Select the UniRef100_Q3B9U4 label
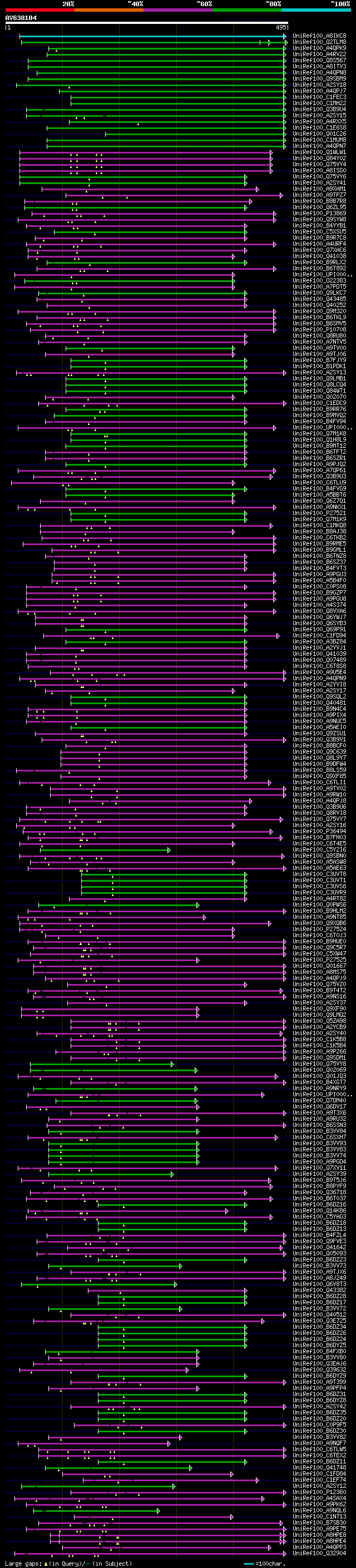 pyautogui.click(x=319, y=109)
